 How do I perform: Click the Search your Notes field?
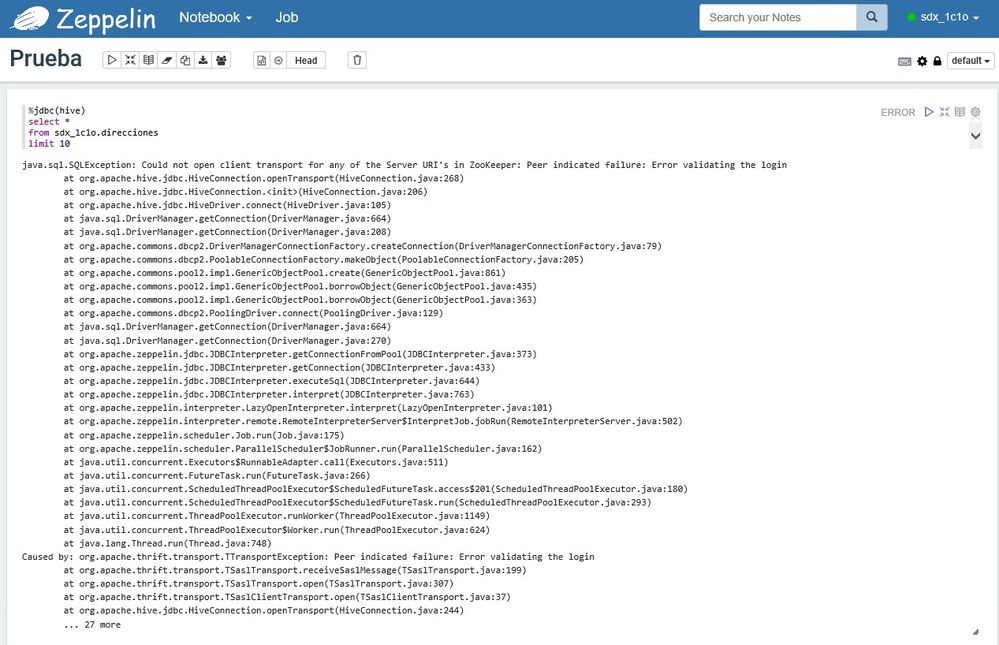pyautogui.click(x=777, y=17)
